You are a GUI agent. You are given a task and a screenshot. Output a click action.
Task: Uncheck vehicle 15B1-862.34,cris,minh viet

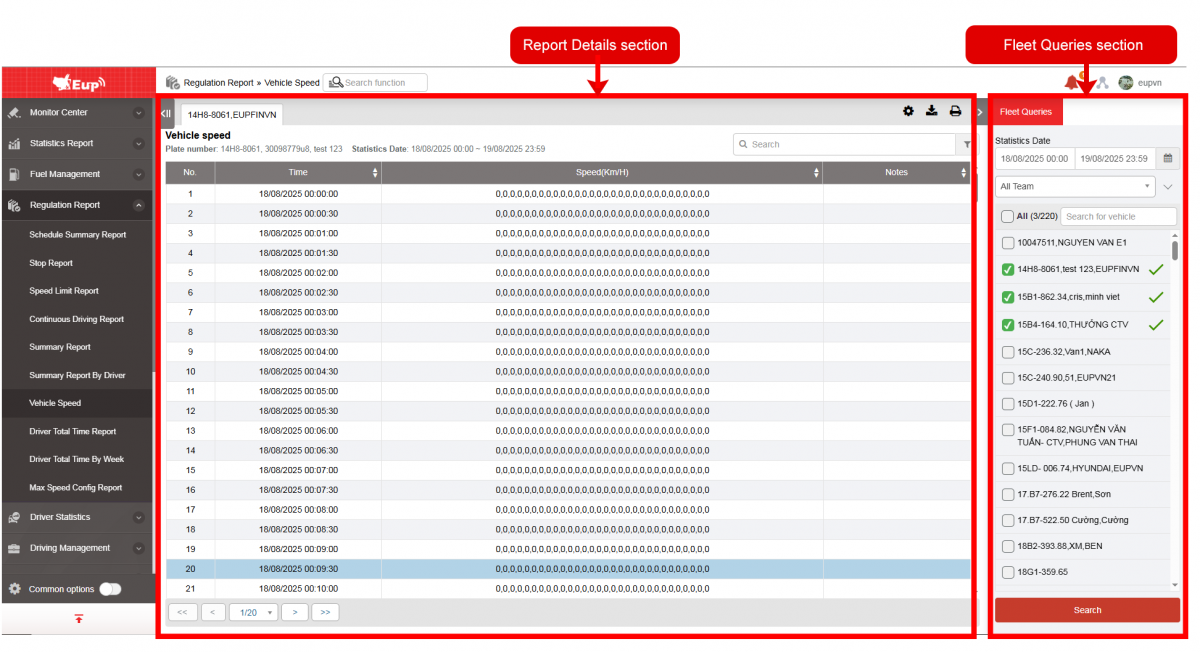coord(1007,297)
